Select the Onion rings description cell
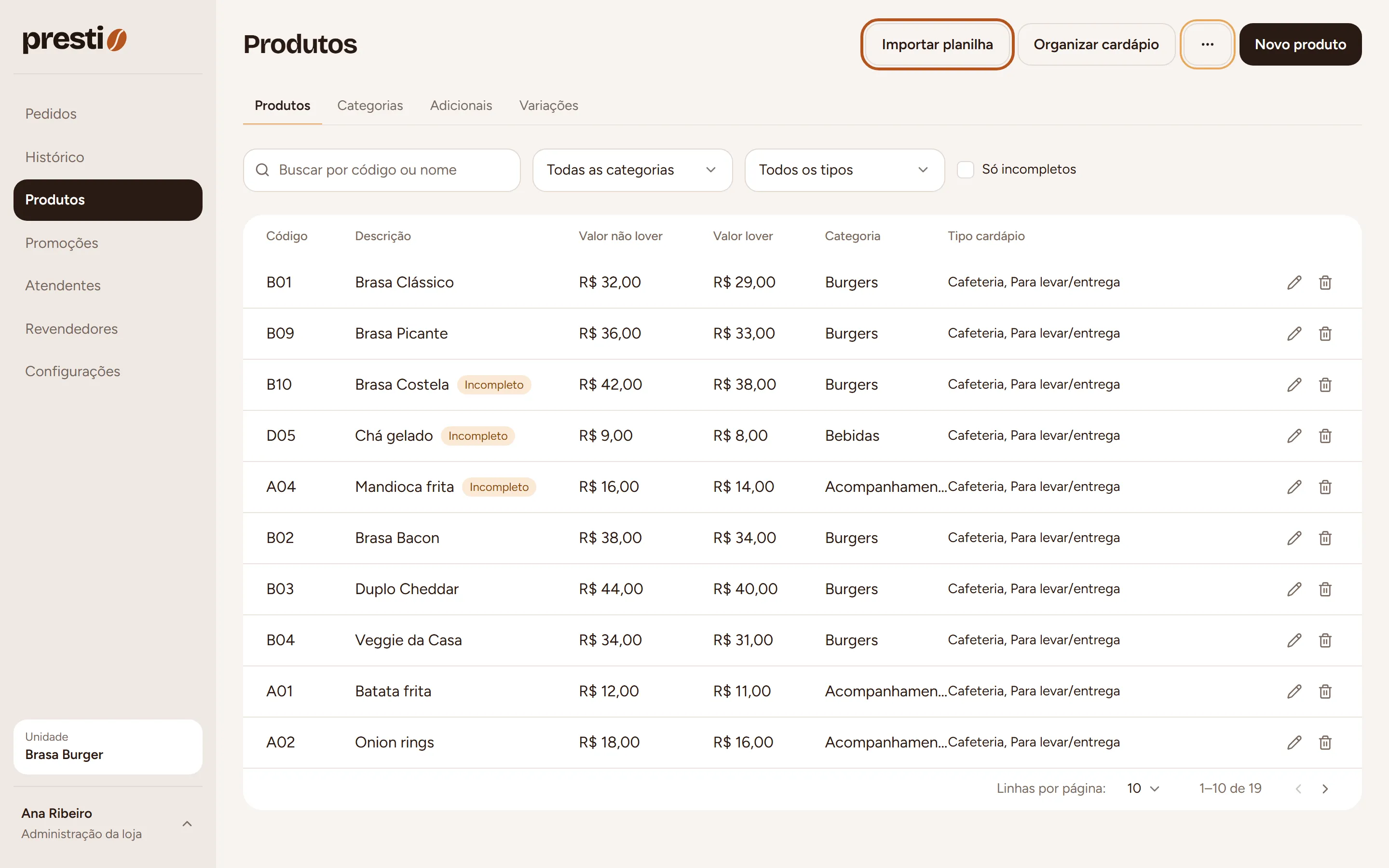The height and width of the screenshot is (868, 1389). coord(395,742)
